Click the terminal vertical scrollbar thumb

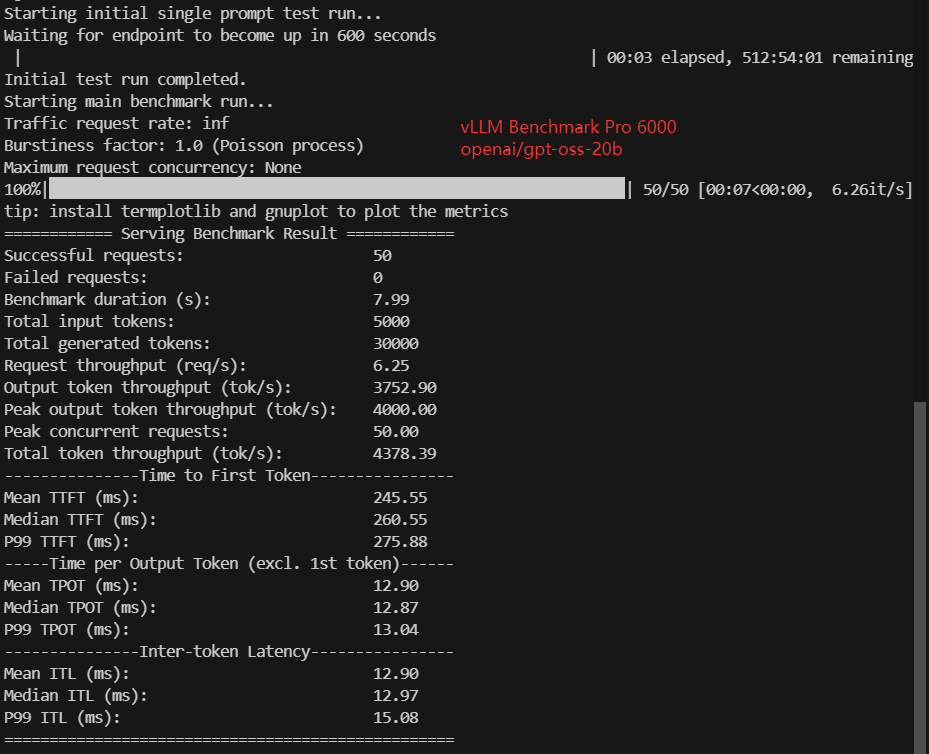[920, 577]
